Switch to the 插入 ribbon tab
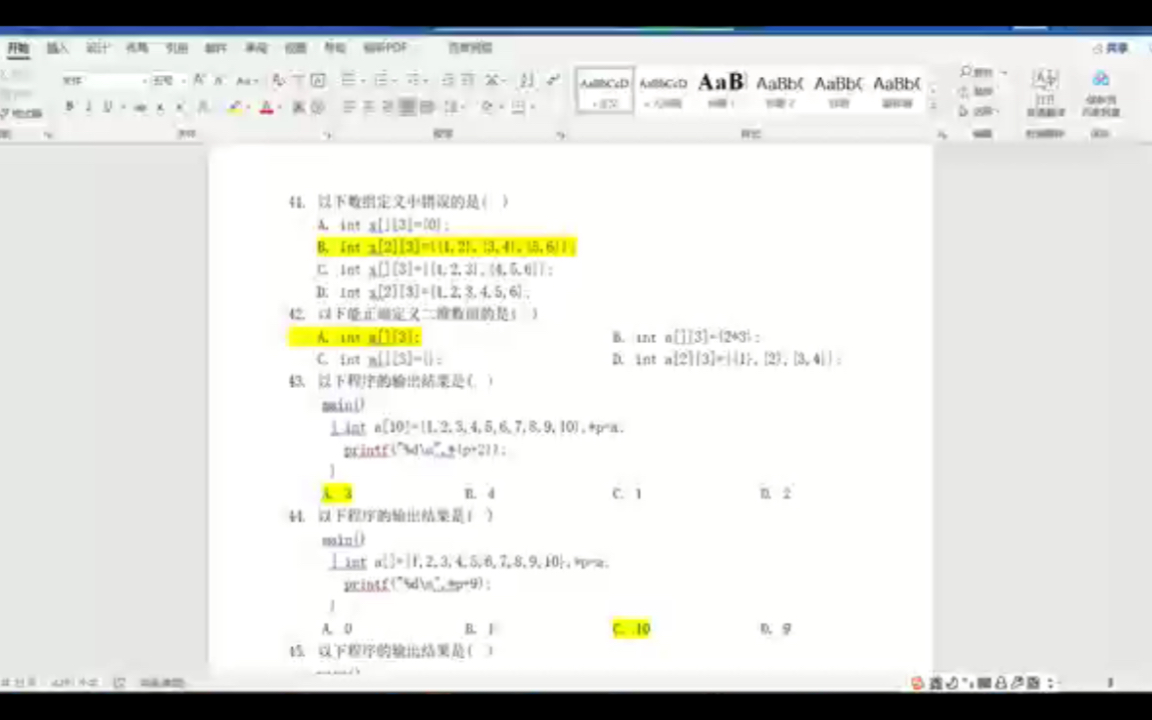1152x720 pixels. [x=55, y=47]
